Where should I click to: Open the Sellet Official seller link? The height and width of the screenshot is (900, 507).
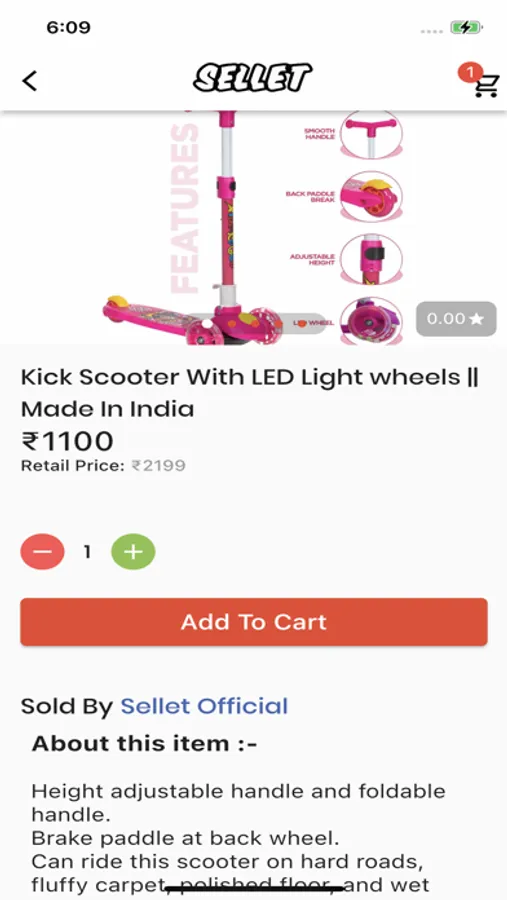204,706
